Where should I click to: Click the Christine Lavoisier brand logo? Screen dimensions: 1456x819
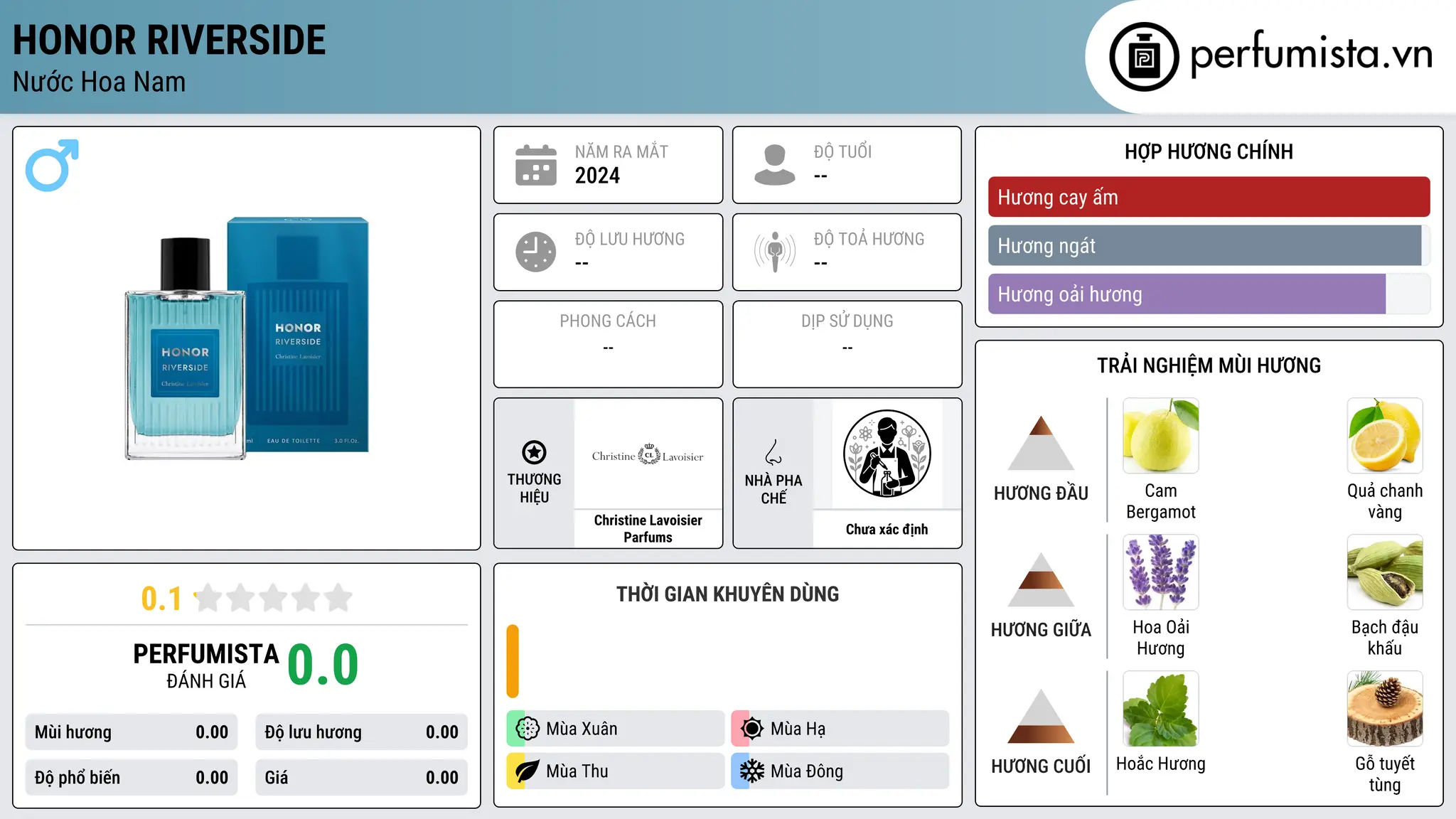tap(648, 455)
